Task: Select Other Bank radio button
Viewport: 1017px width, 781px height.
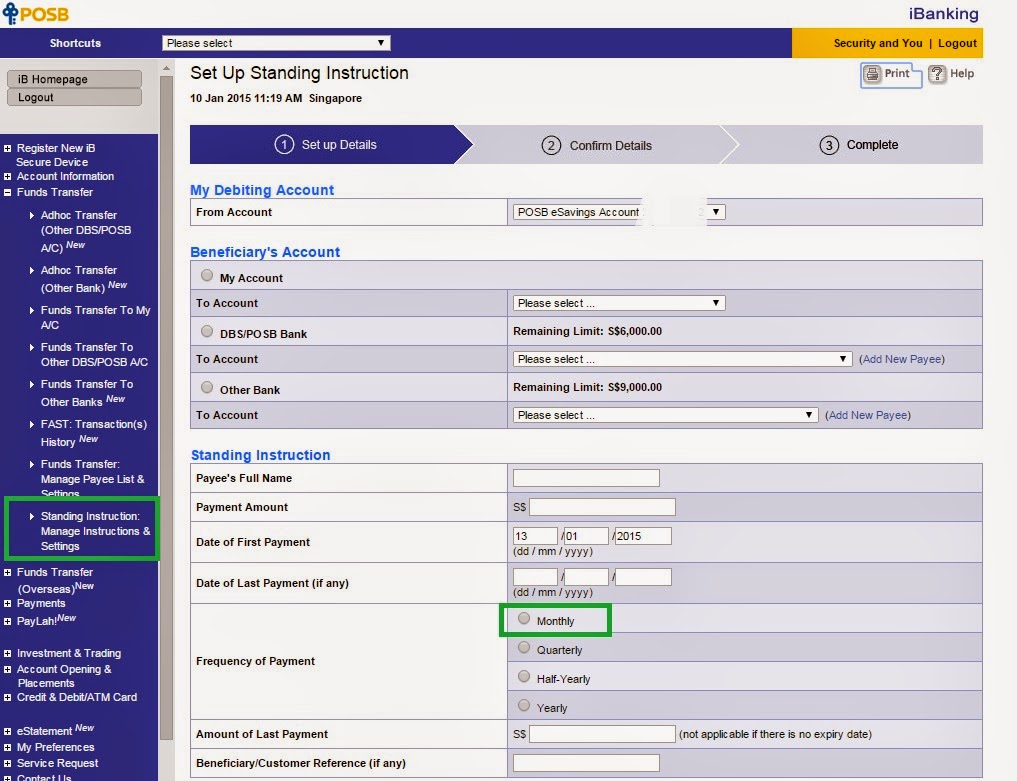Action: [207, 387]
